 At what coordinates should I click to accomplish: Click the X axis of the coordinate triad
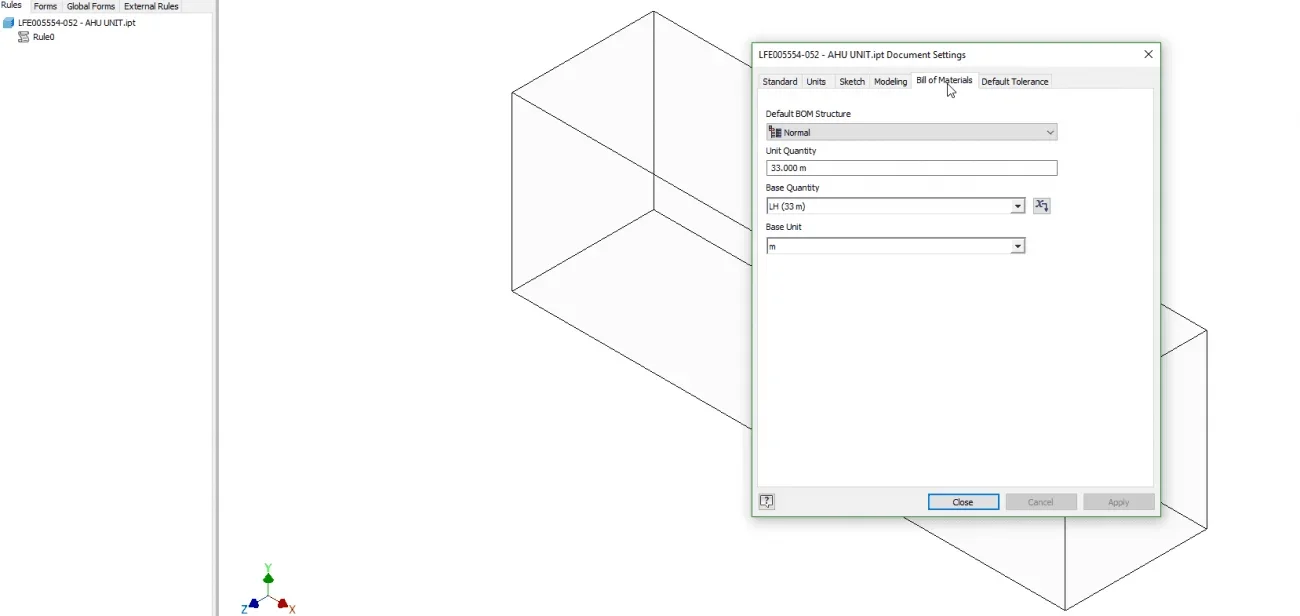(285, 605)
